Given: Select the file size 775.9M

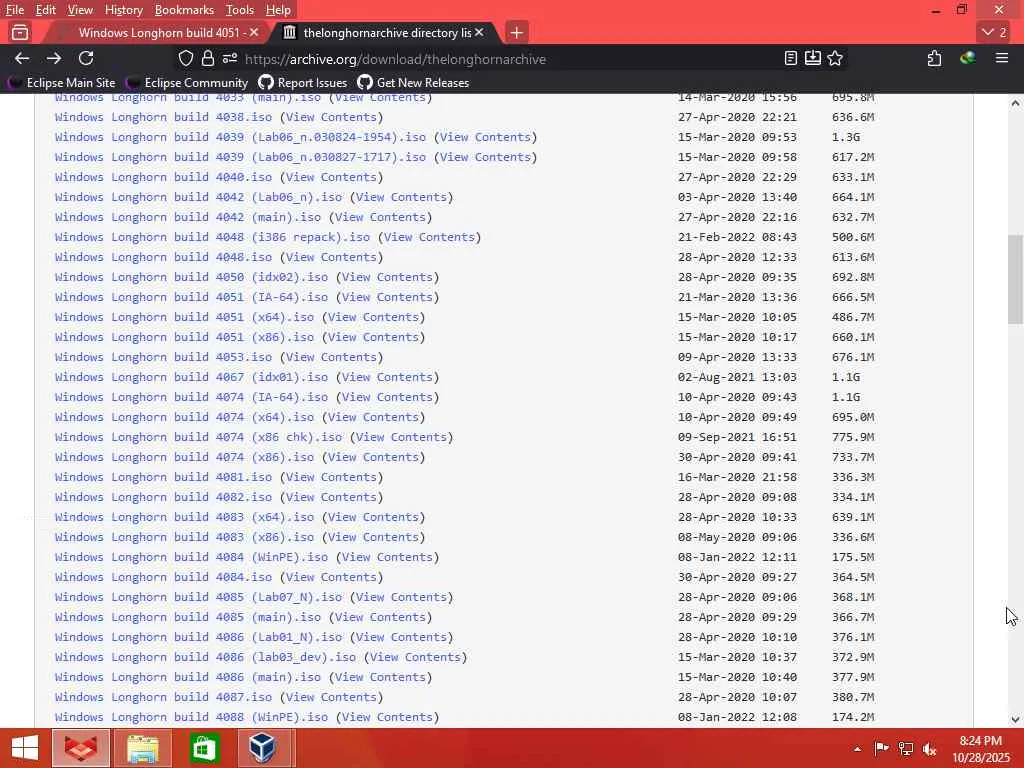Looking at the screenshot, I should [x=853, y=437].
